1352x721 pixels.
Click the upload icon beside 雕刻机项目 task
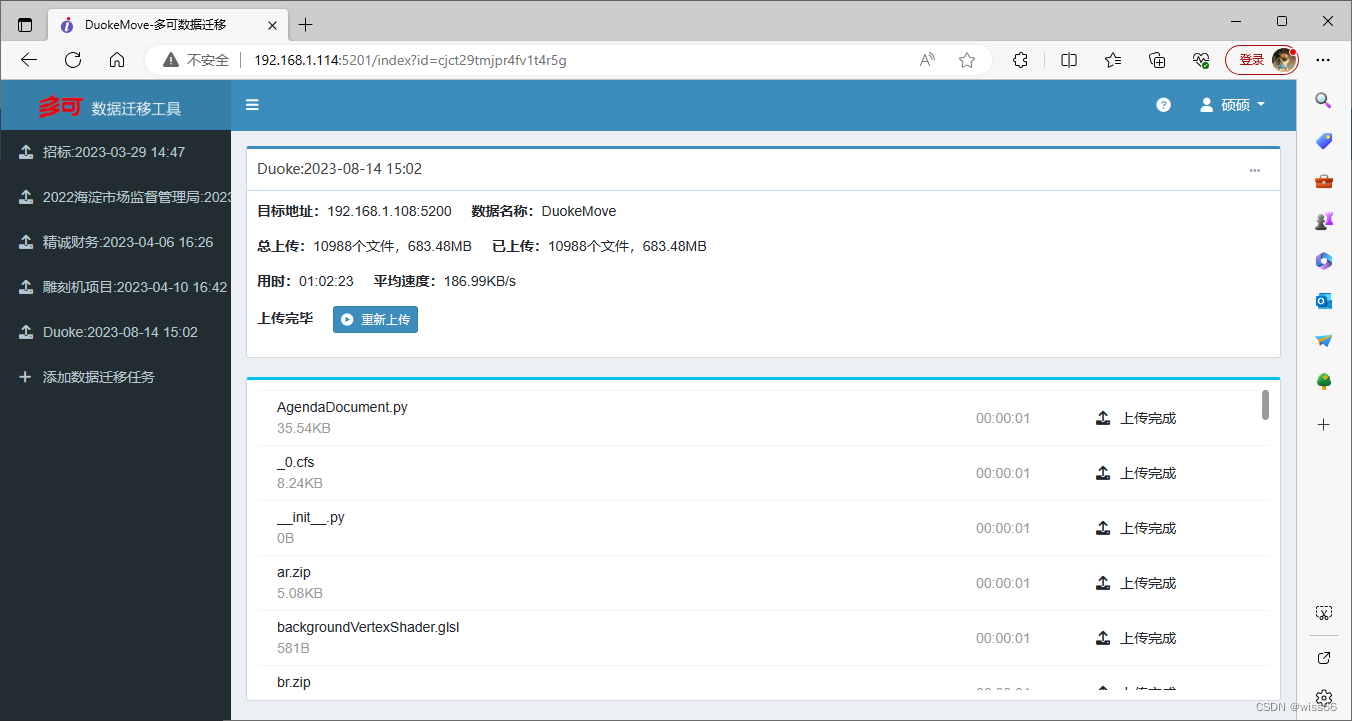pos(26,287)
